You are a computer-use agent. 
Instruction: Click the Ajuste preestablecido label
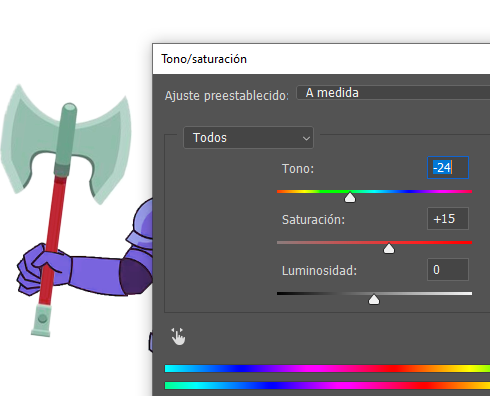[227, 95]
